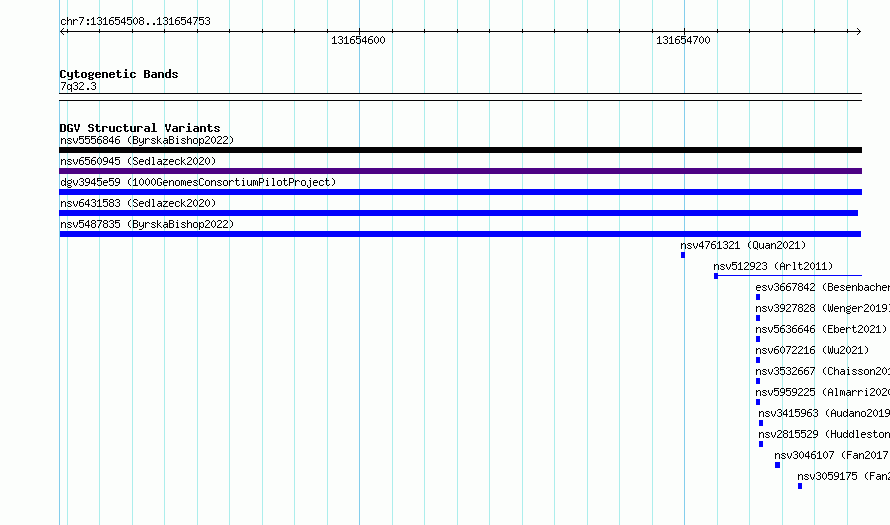Image resolution: width=890 pixels, height=525 pixels.
Task: Open the nsv3927828 (Wenger2019) variant label
Action: (x=822, y=308)
